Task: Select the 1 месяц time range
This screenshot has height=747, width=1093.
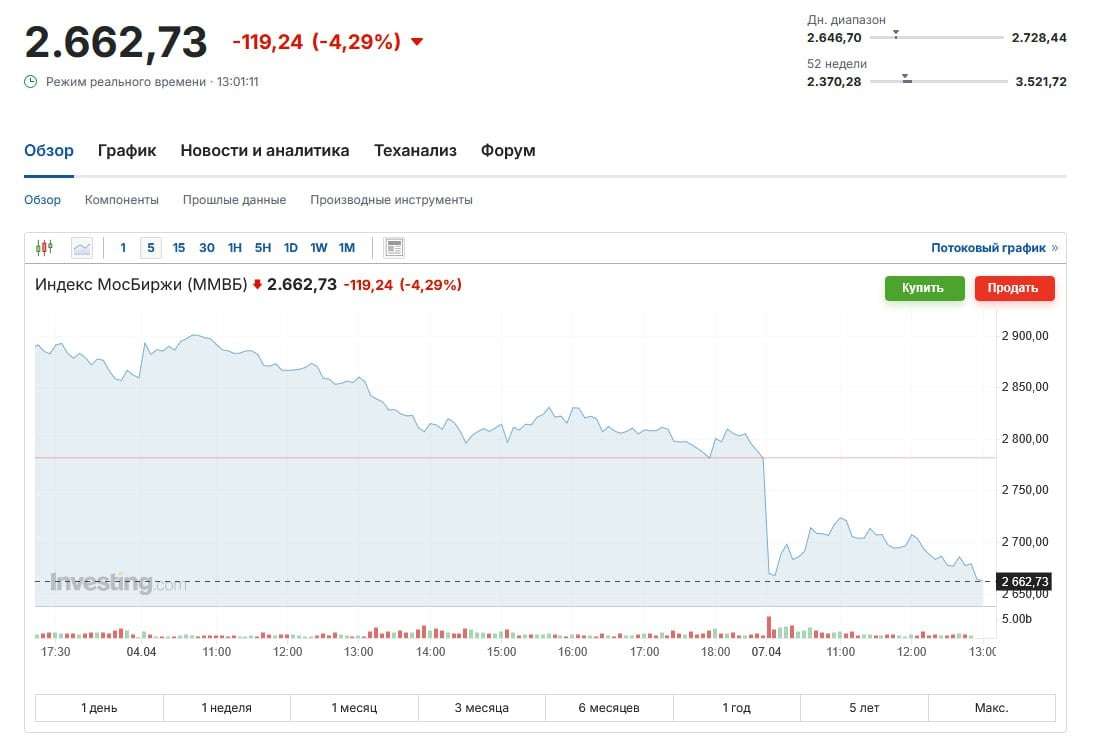Action: click(354, 708)
